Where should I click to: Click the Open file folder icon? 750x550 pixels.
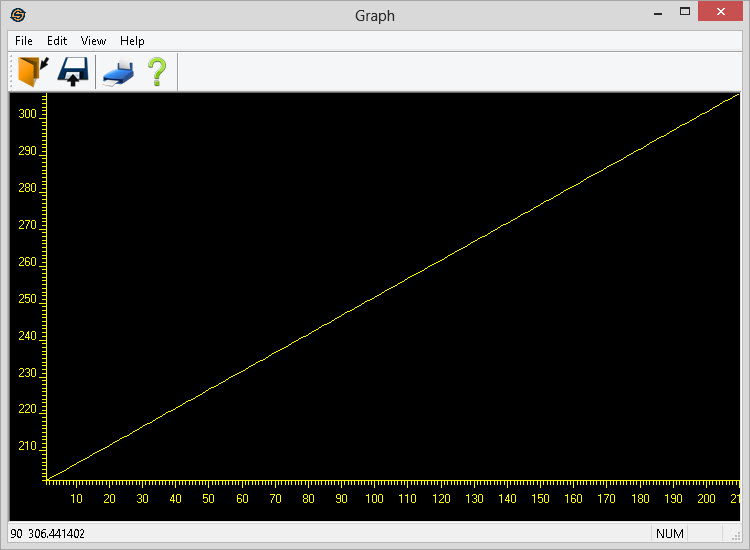click(x=33, y=72)
